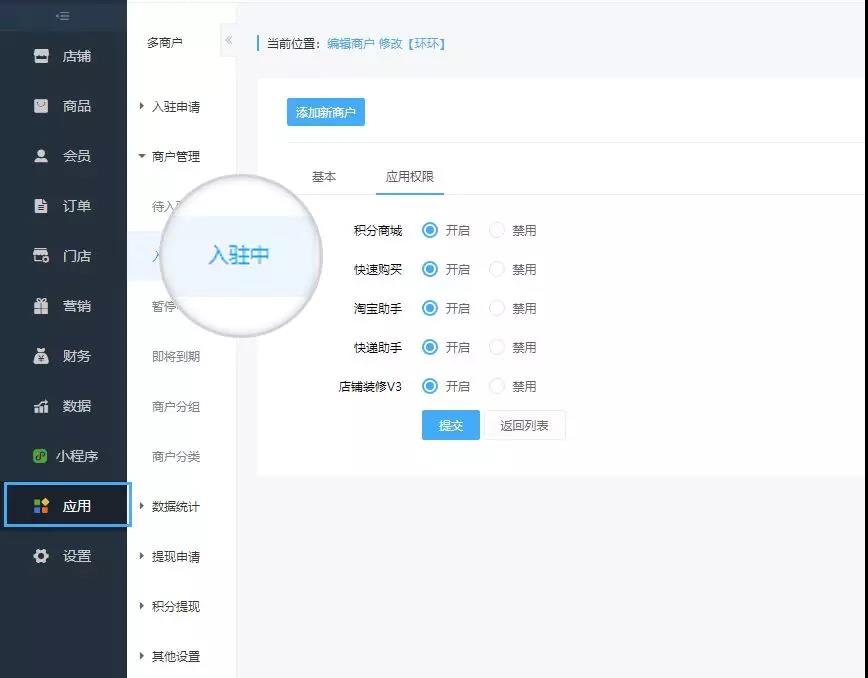Screen dimensions: 868x678
Task: Enable 店铺装修V3 with the 开启 radio
Action: (430, 386)
